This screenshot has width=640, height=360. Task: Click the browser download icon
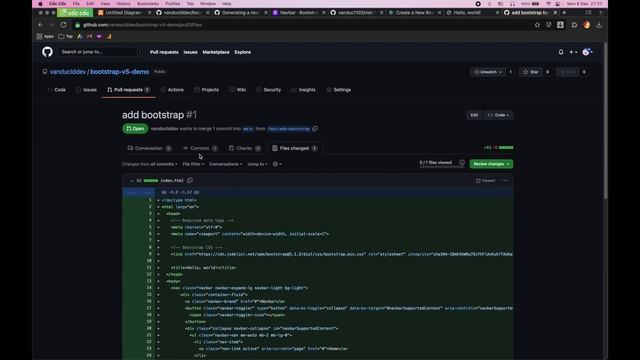(x=599, y=25)
